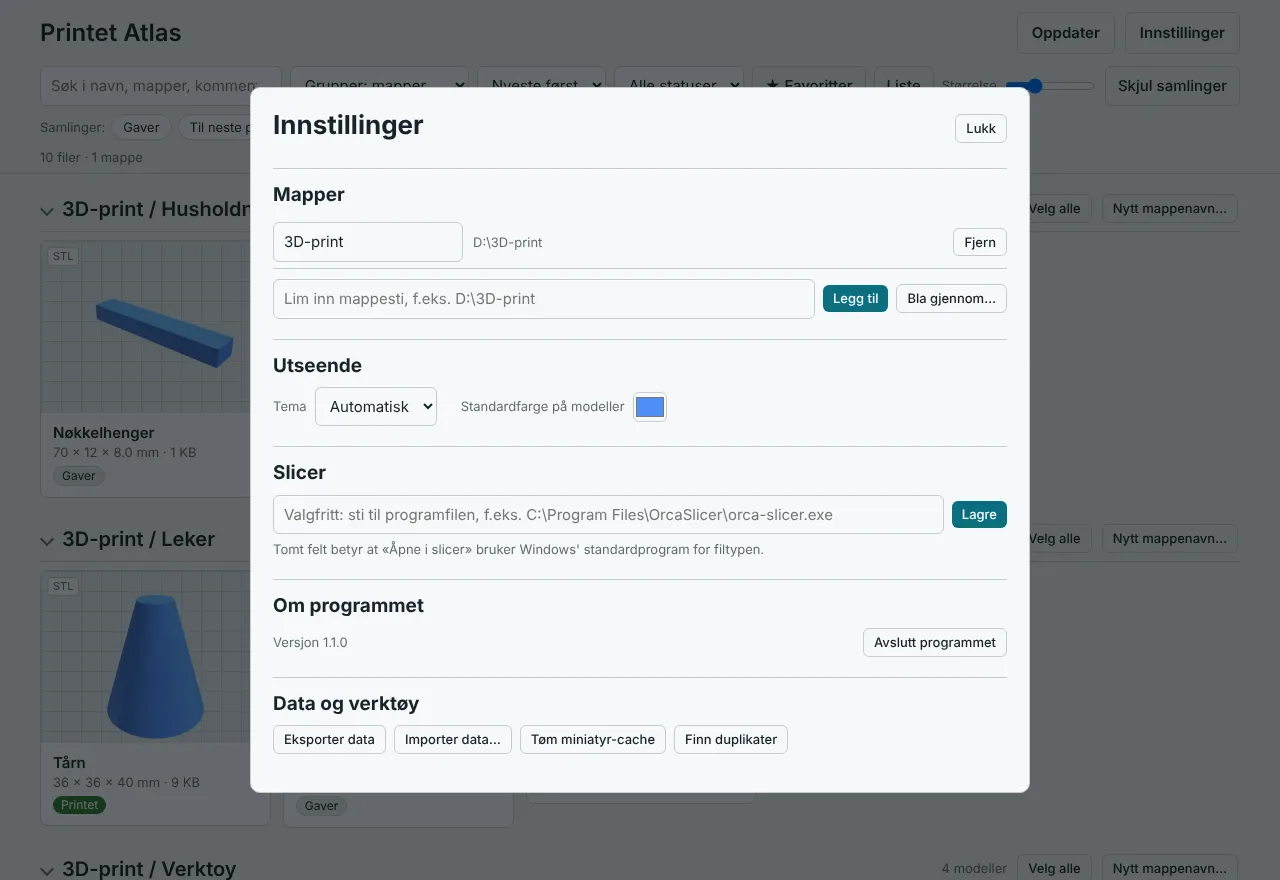The width and height of the screenshot is (1280, 880).
Task: Click Nytt mappenavn for Husholdning group
Action: (x=1170, y=209)
